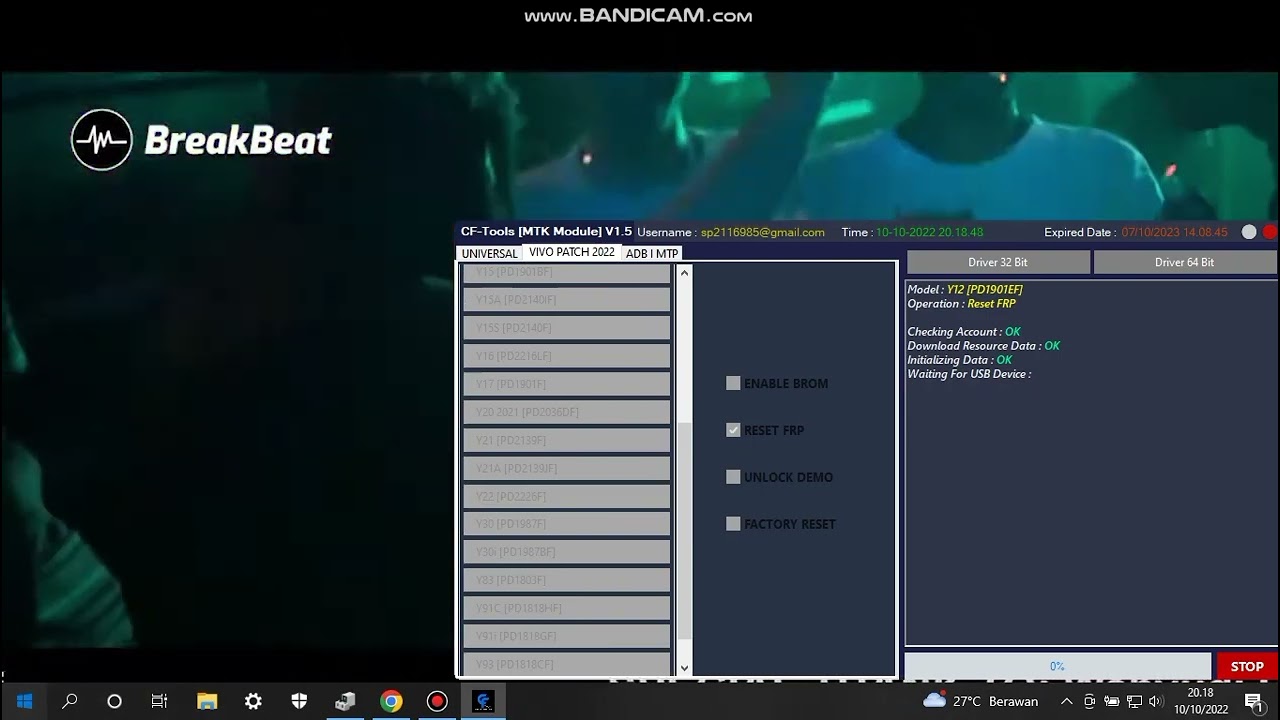
Task: Select model Y91C [PD1818HF]
Action: pyautogui.click(x=567, y=607)
